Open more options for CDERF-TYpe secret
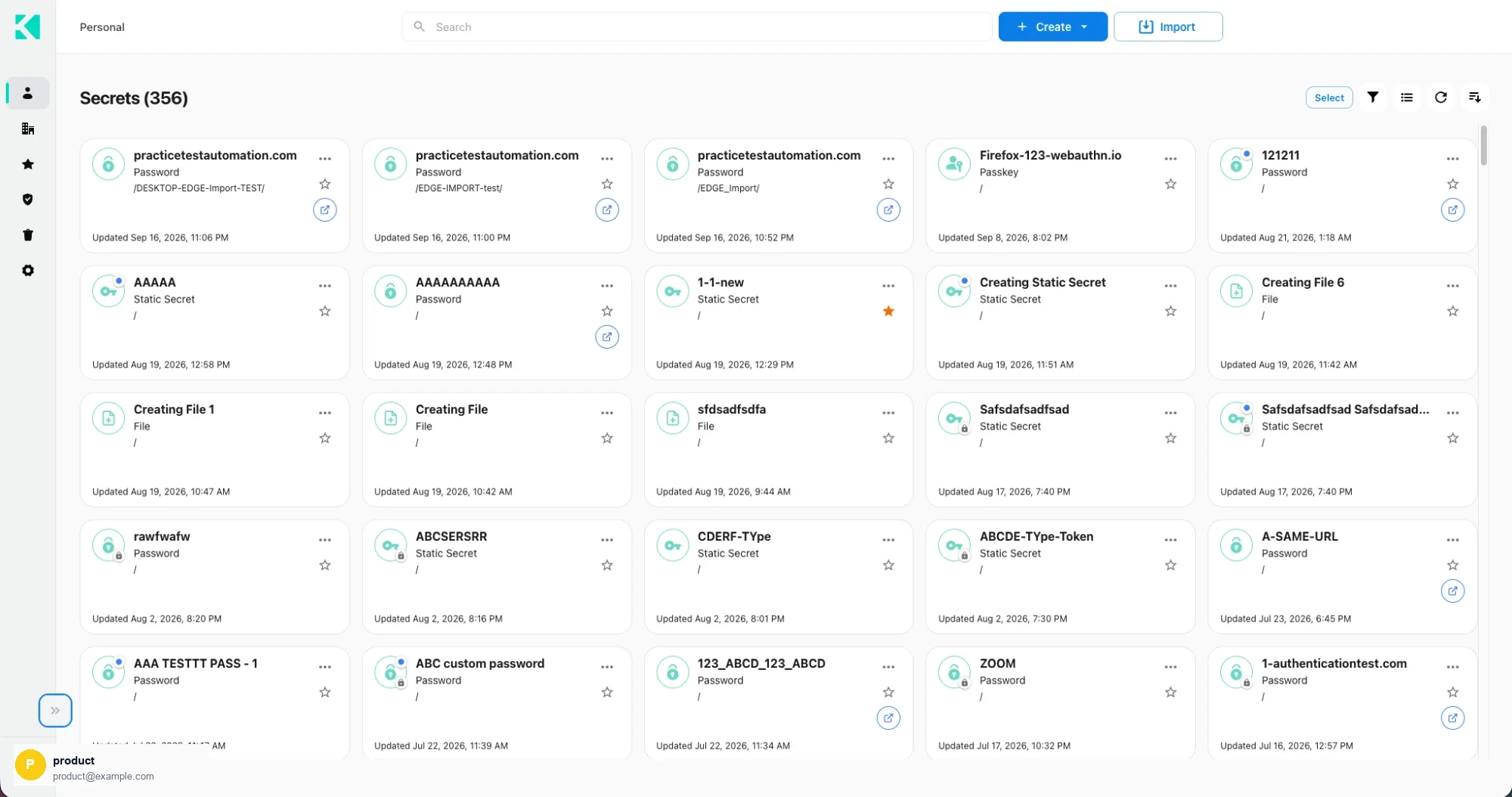 [x=888, y=540]
